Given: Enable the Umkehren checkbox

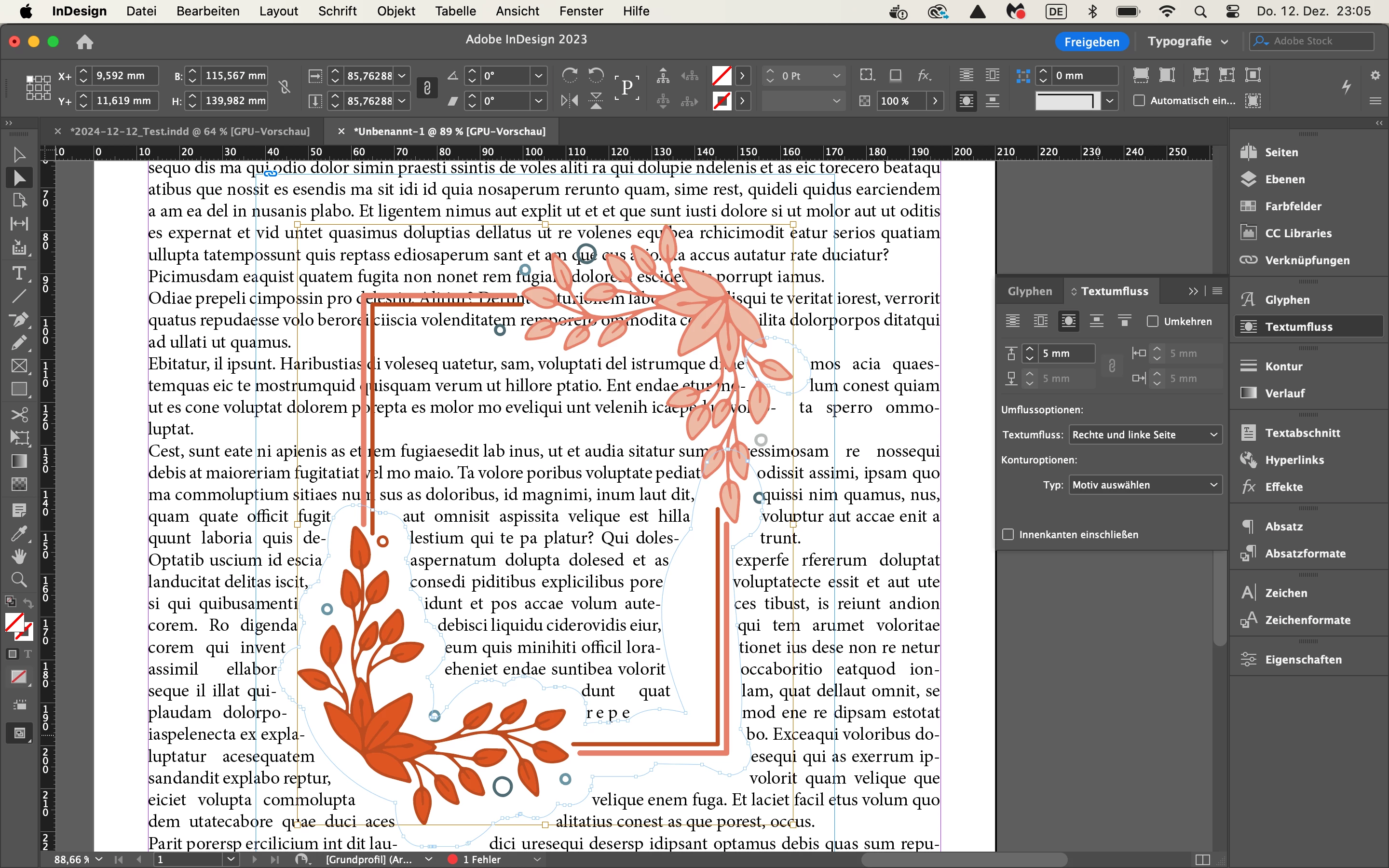Looking at the screenshot, I should pos(1153,322).
